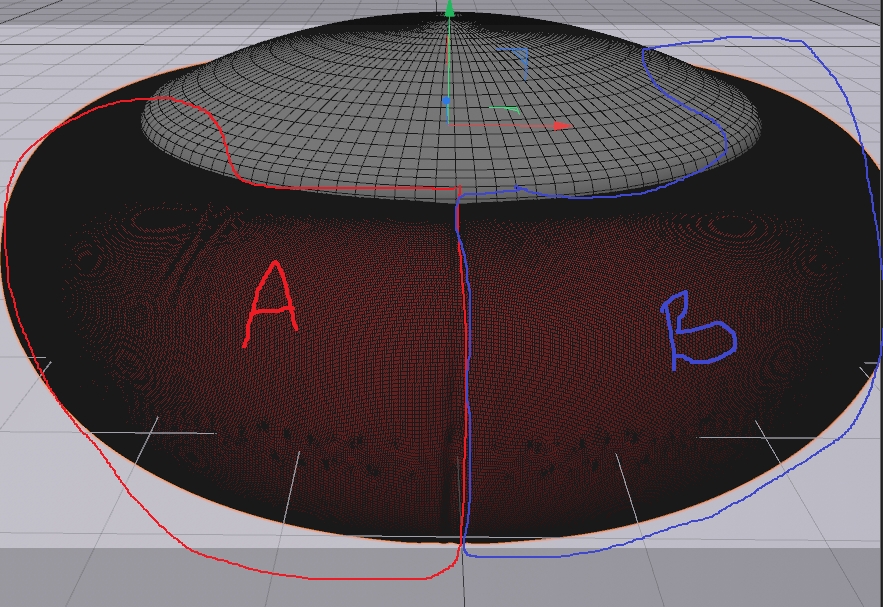Click the vertical seam between A and B
This screenshot has height=607, width=883.
[x=461, y=350]
